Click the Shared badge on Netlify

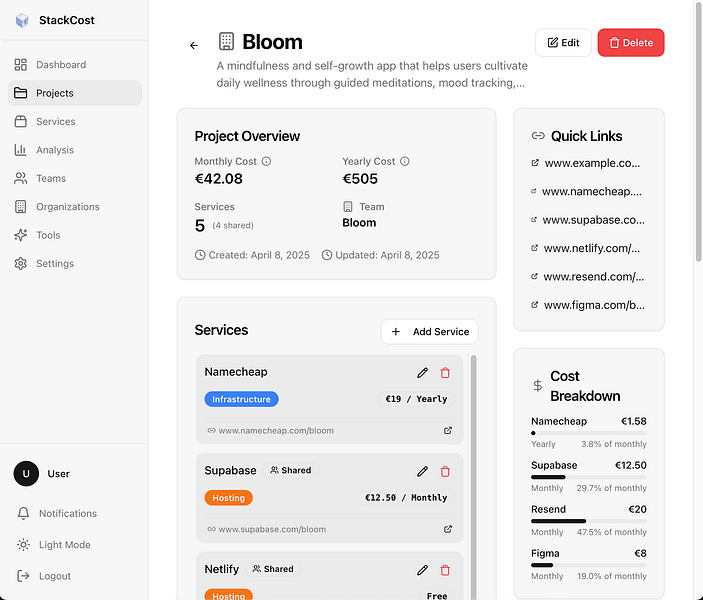tap(273, 569)
